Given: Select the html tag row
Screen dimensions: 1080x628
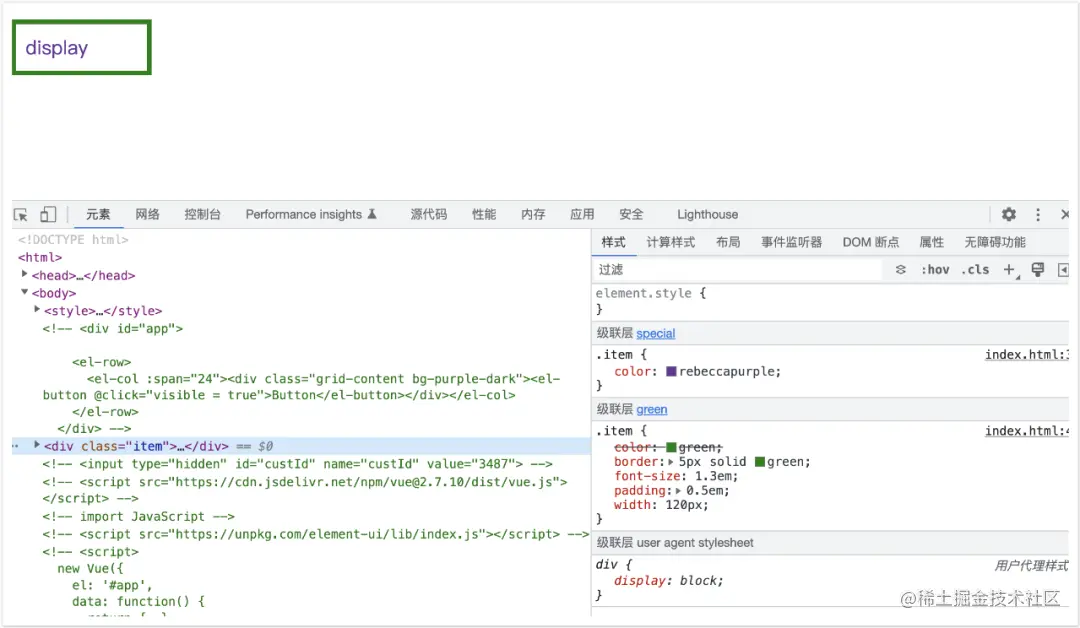Looking at the screenshot, I should (40, 258).
